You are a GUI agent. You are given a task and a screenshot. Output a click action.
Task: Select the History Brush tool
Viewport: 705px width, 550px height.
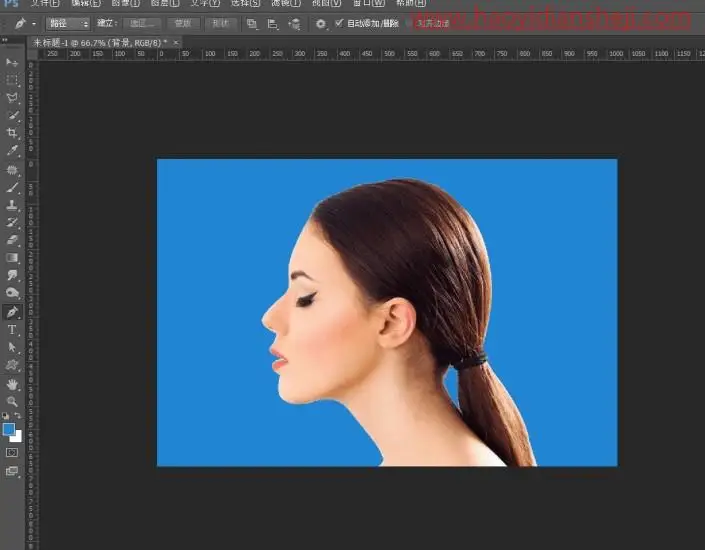[x=12, y=223]
